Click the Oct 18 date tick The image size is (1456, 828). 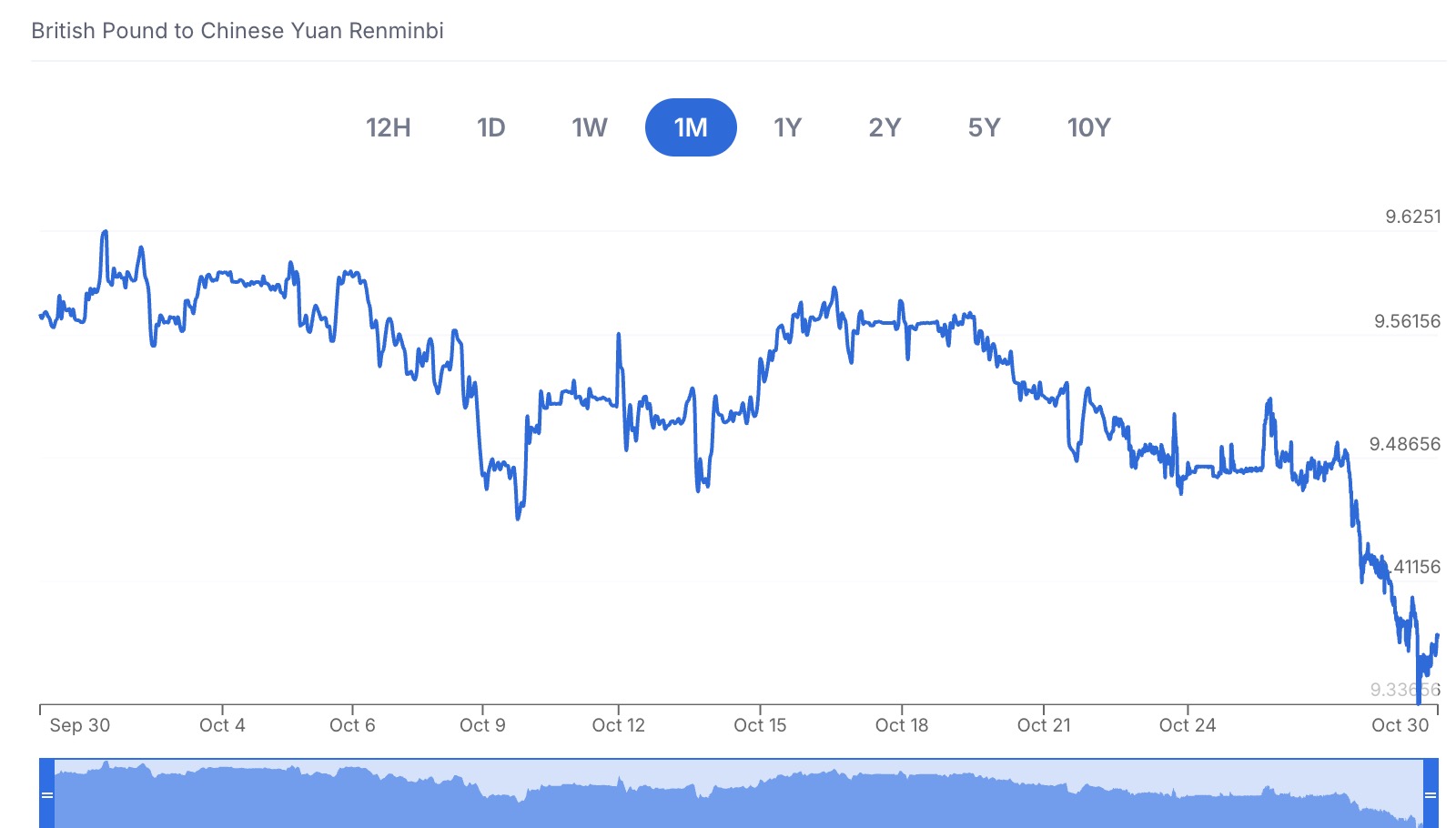click(902, 725)
